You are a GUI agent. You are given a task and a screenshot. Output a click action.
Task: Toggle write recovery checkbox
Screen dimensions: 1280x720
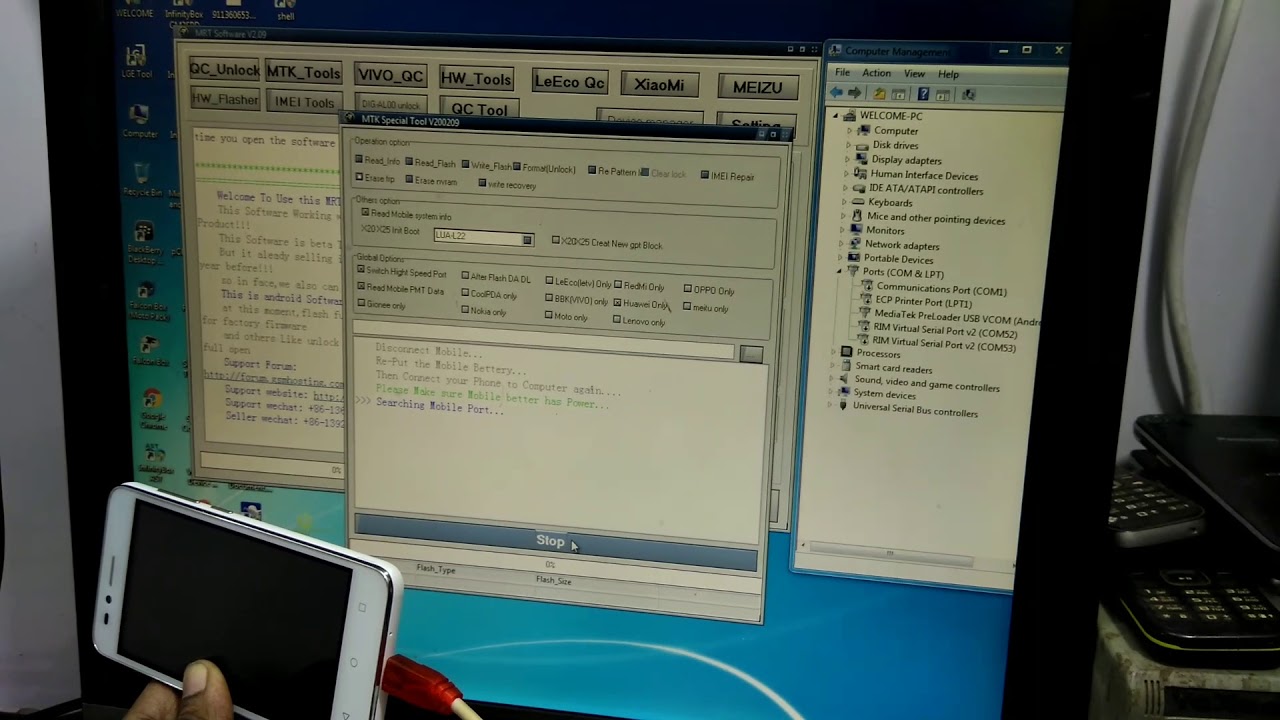[x=482, y=183]
